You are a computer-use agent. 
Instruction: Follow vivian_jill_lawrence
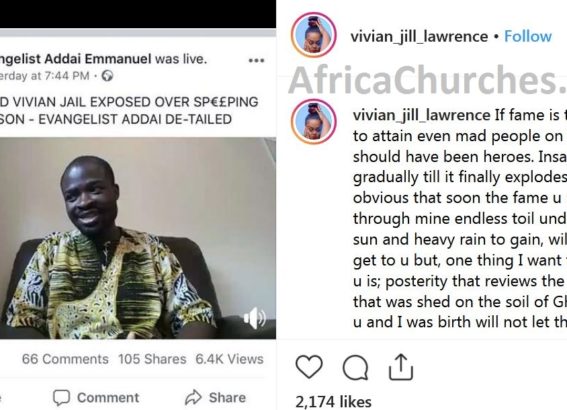(528, 36)
